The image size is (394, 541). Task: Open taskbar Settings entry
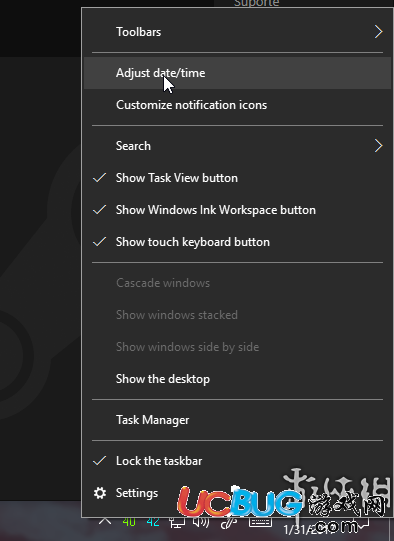pyautogui.click(x=237, y=493)
